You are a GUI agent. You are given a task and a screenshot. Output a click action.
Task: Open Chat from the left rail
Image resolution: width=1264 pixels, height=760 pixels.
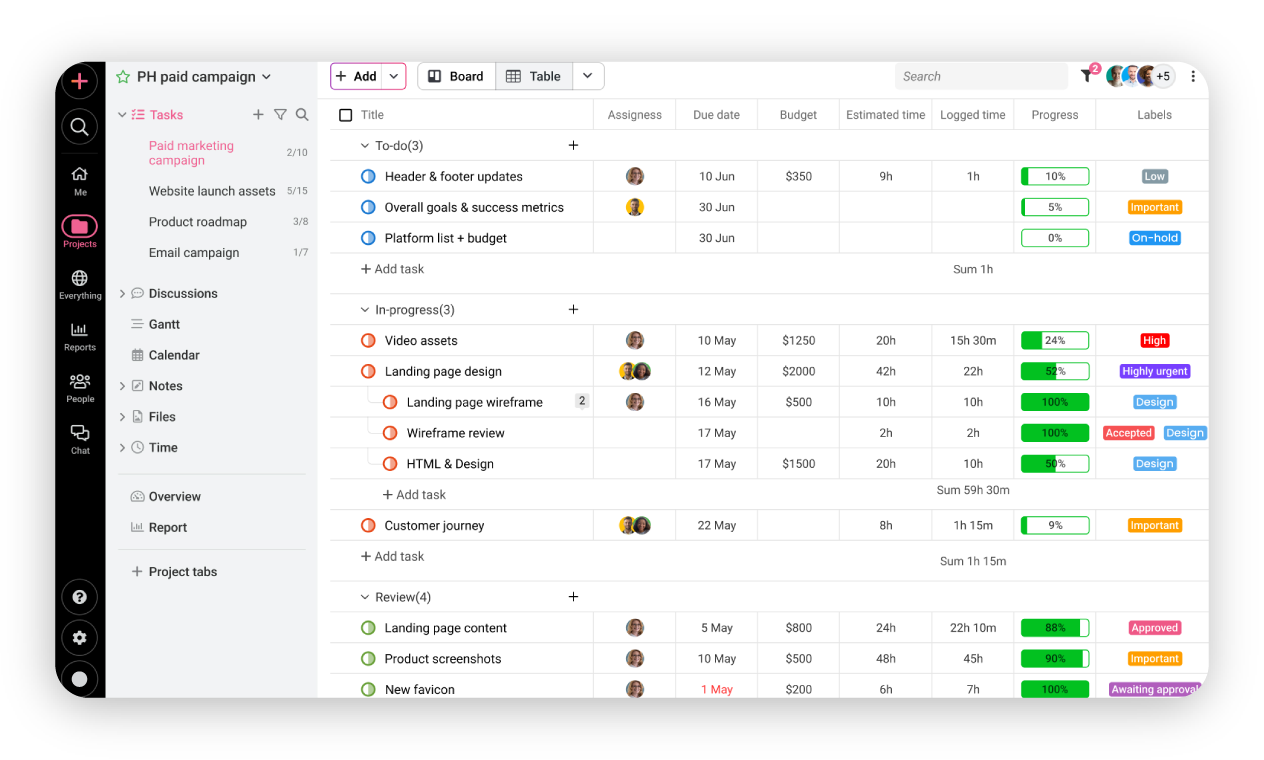point(79,436)
